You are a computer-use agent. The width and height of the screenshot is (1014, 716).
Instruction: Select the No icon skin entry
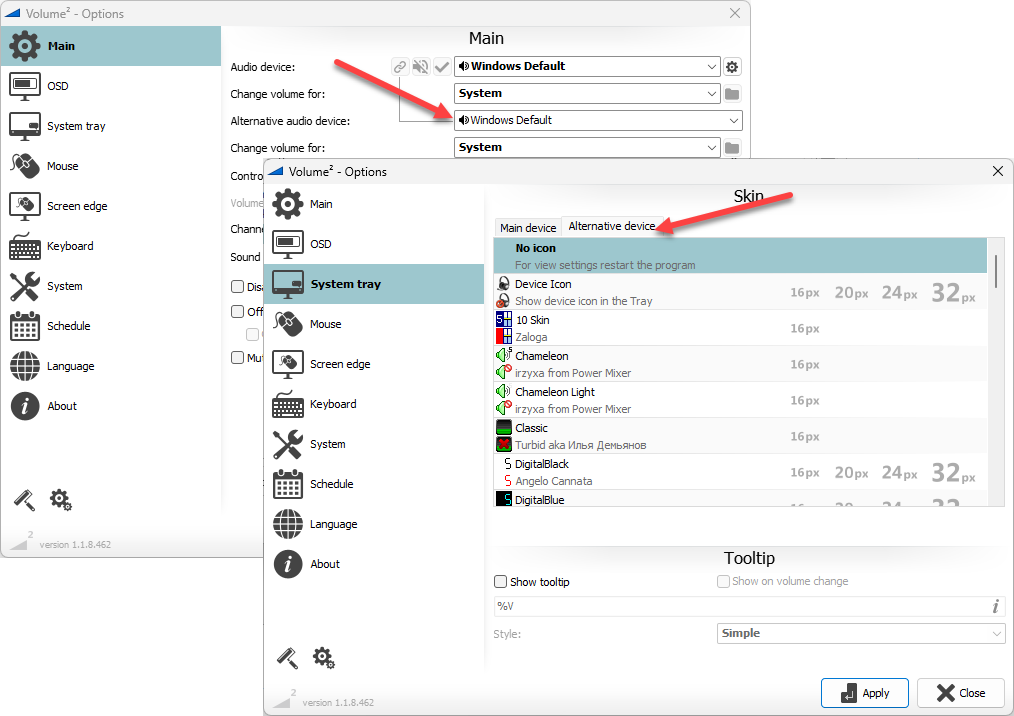[x=740, y=255]
